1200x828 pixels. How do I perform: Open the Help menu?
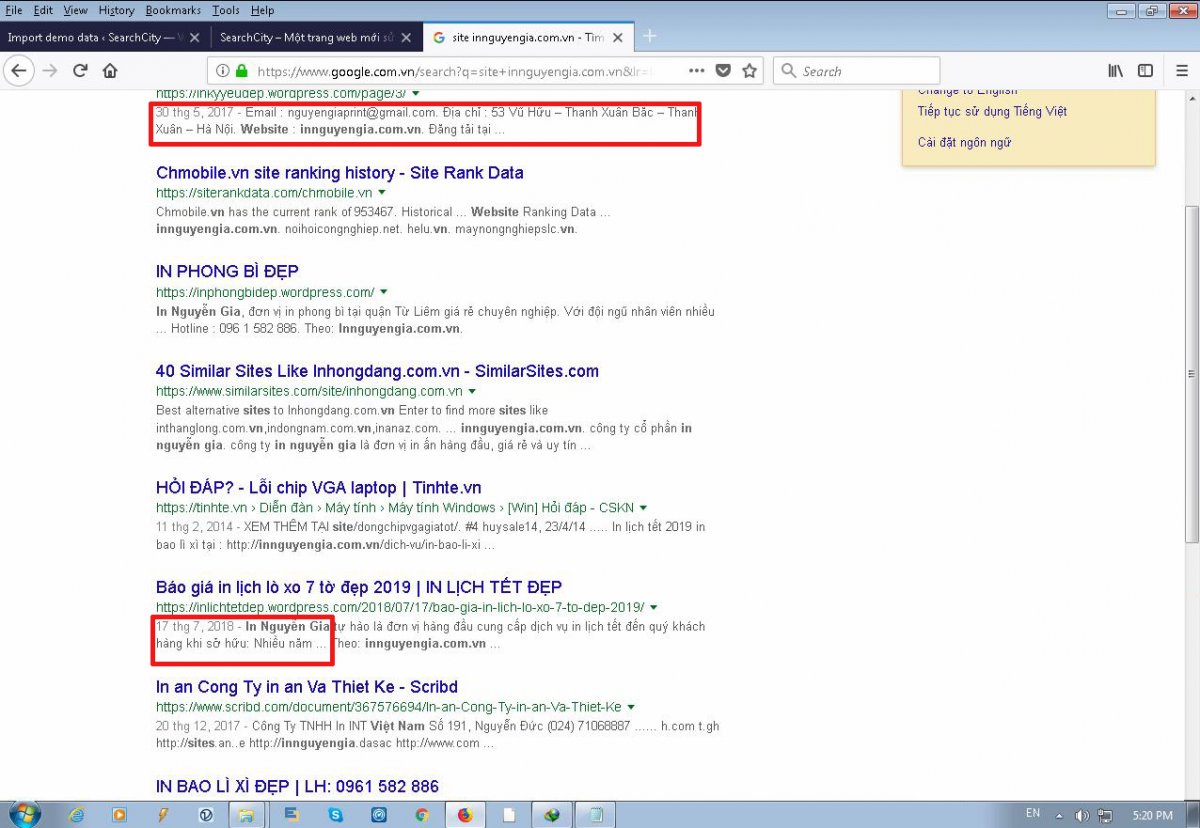tap(262, 10)
